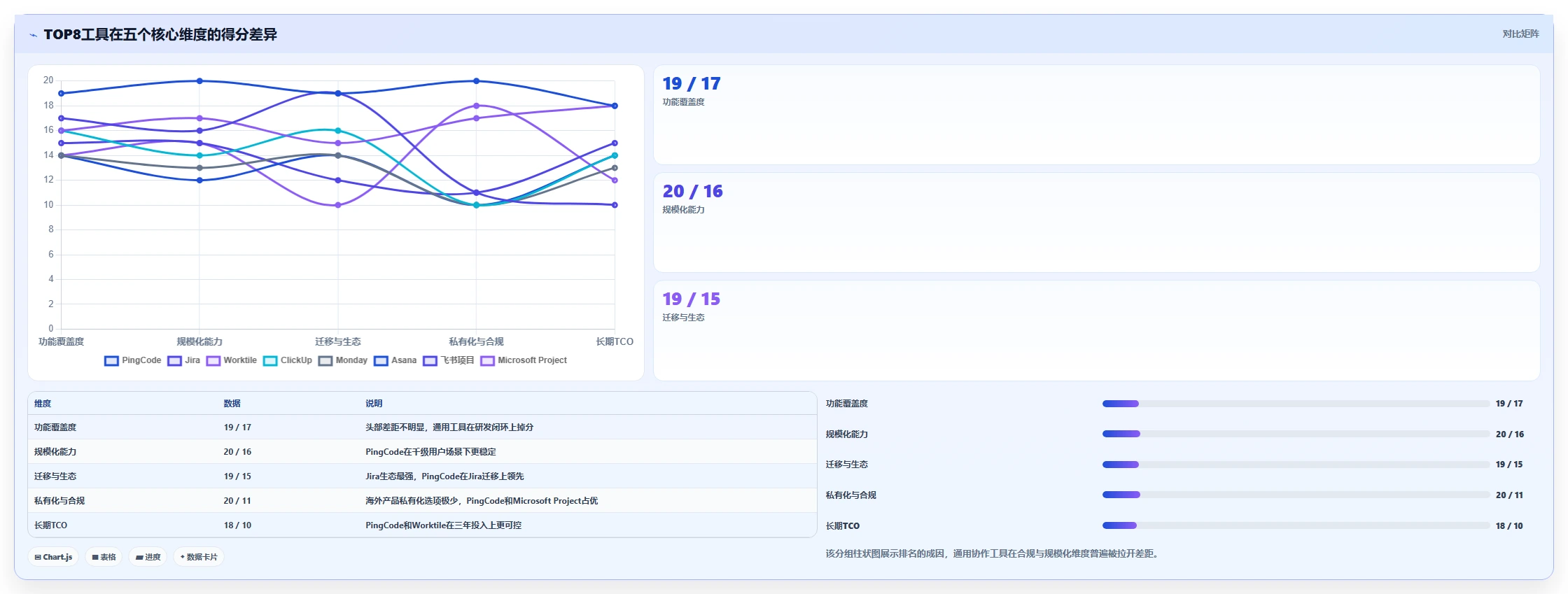Click 长期TCO x-axis label on chart
The width and height of the screenshot is (1568, 594).
coord(615,341)
